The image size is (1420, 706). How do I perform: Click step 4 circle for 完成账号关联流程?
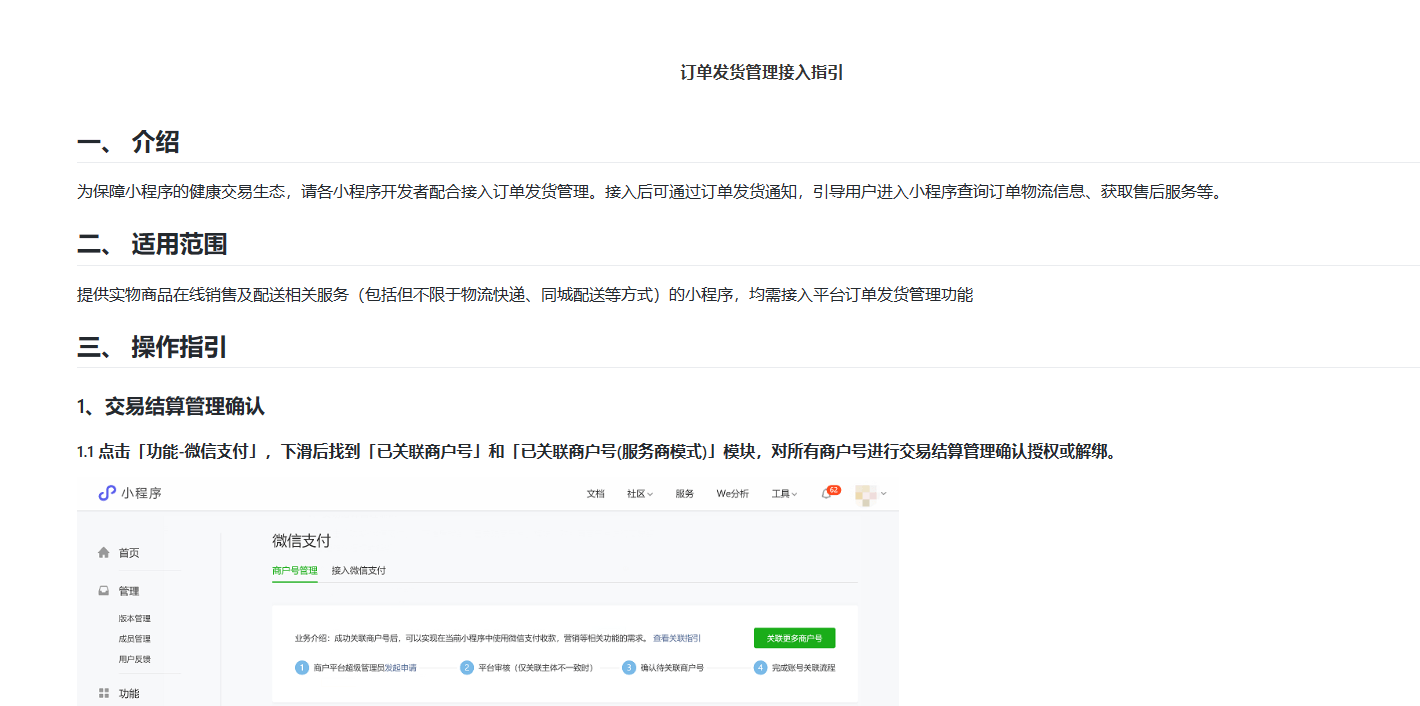(761, 667)
